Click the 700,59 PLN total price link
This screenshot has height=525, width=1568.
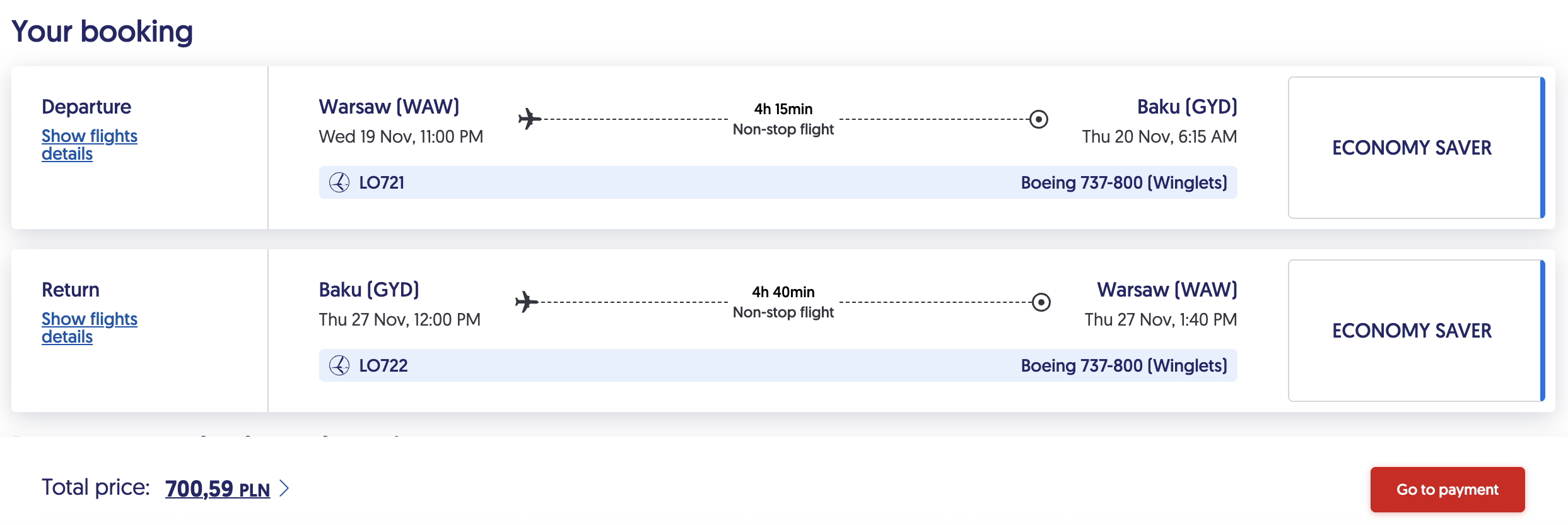[217, 489]
